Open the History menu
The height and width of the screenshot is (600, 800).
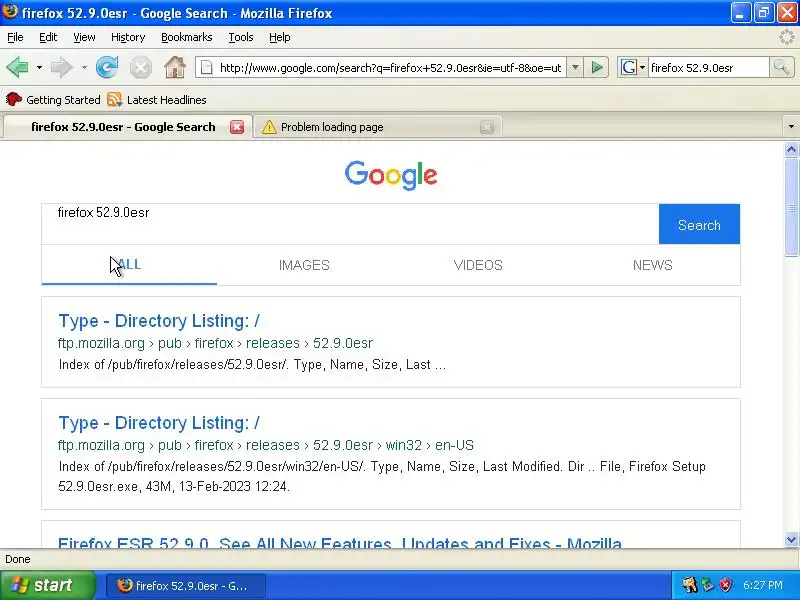click(128, 37)
